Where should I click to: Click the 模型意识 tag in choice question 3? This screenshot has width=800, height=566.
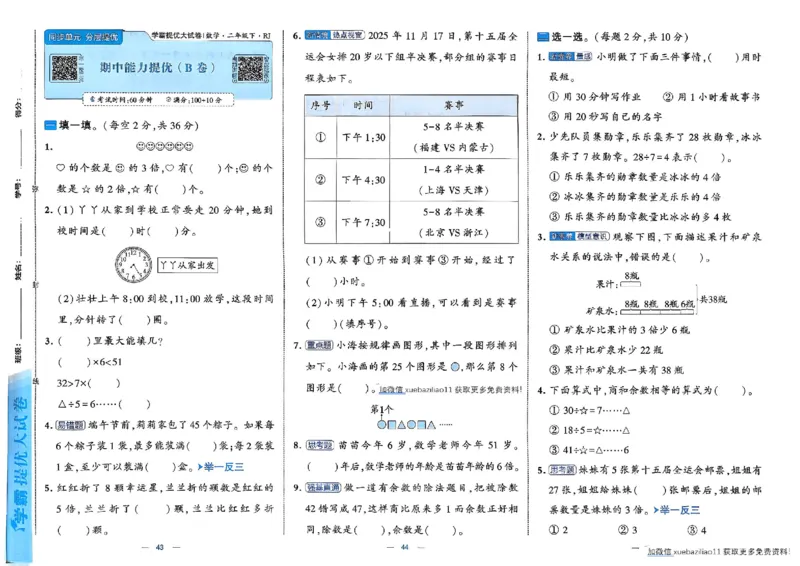pos(593,236)
